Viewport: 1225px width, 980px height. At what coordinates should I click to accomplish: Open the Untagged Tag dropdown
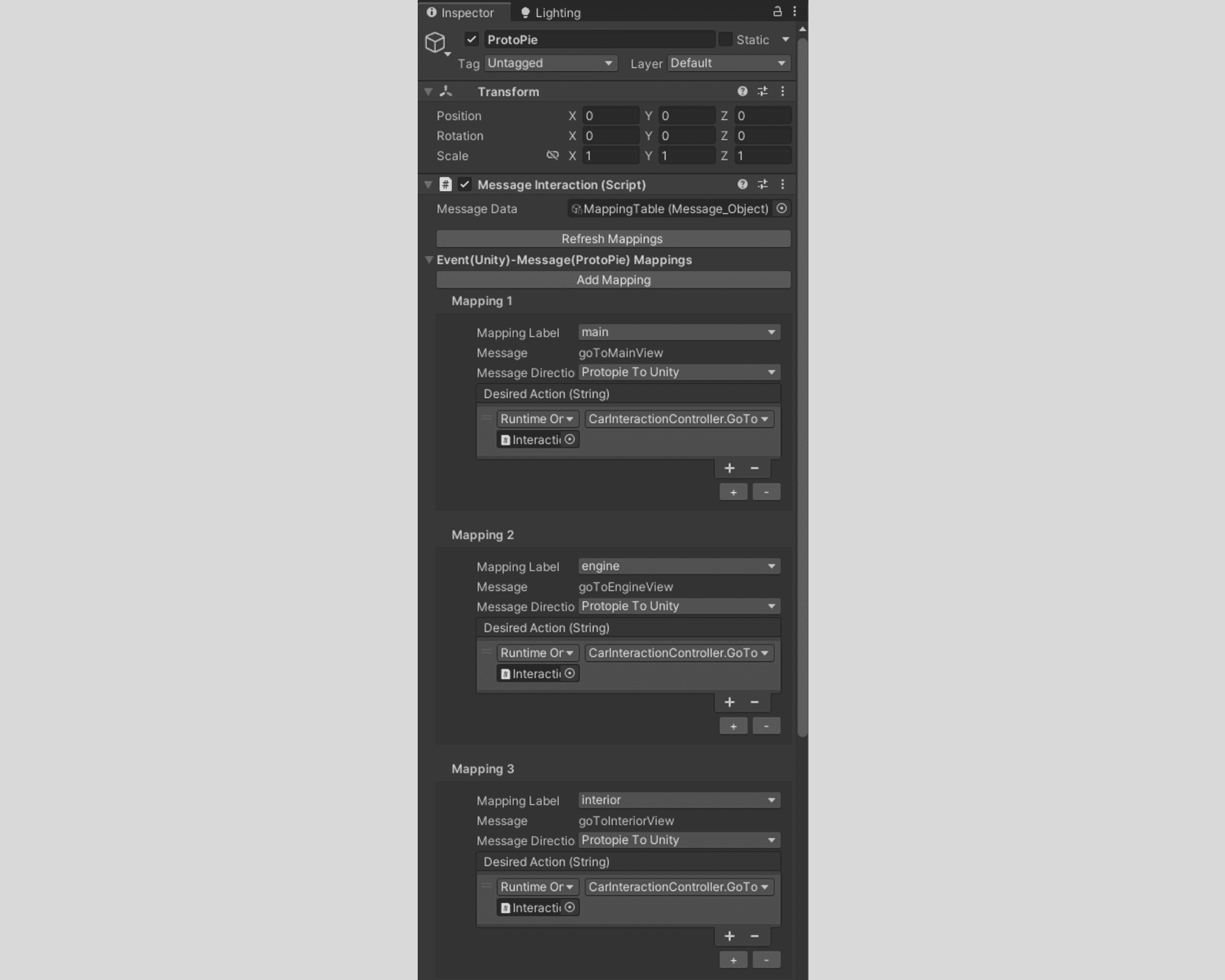[549, 62]
